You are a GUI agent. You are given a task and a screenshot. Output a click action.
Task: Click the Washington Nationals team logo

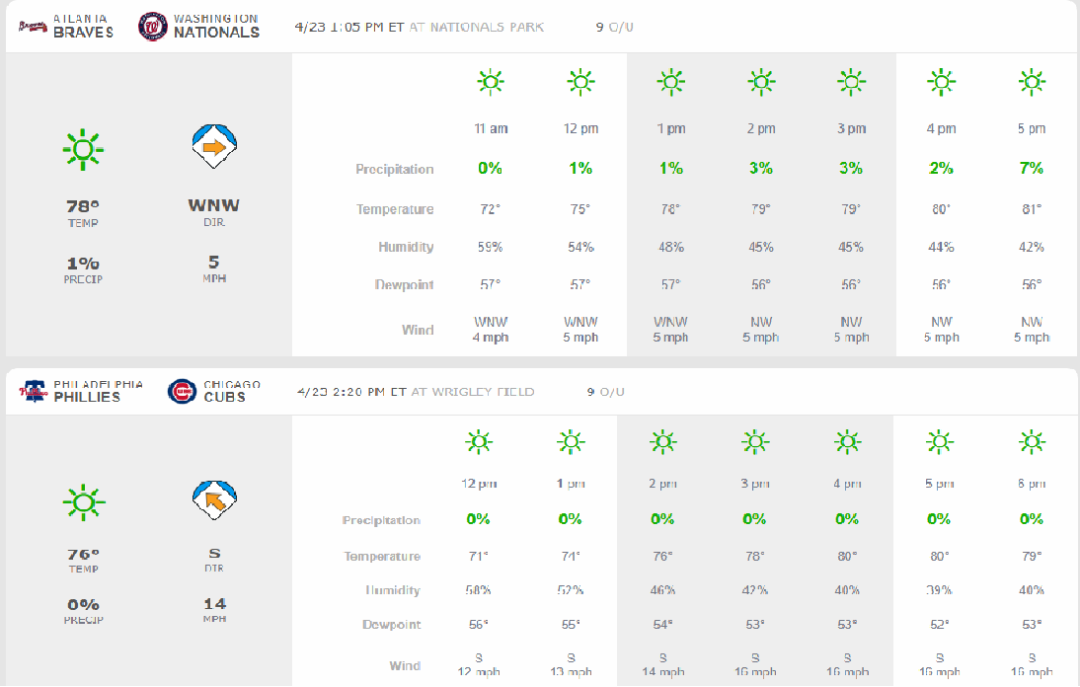click(152, 26)
